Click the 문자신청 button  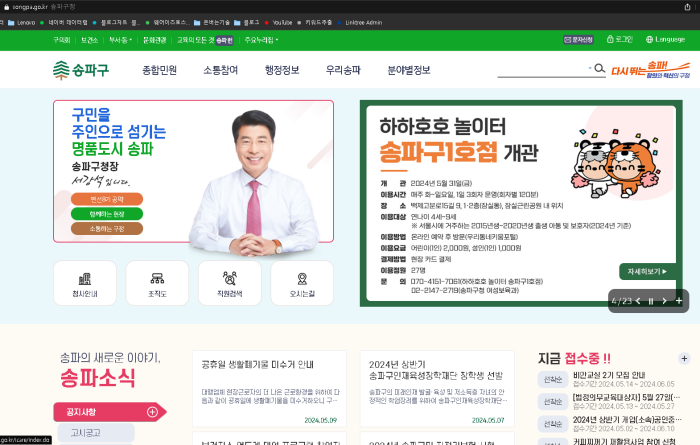[578, 40]
